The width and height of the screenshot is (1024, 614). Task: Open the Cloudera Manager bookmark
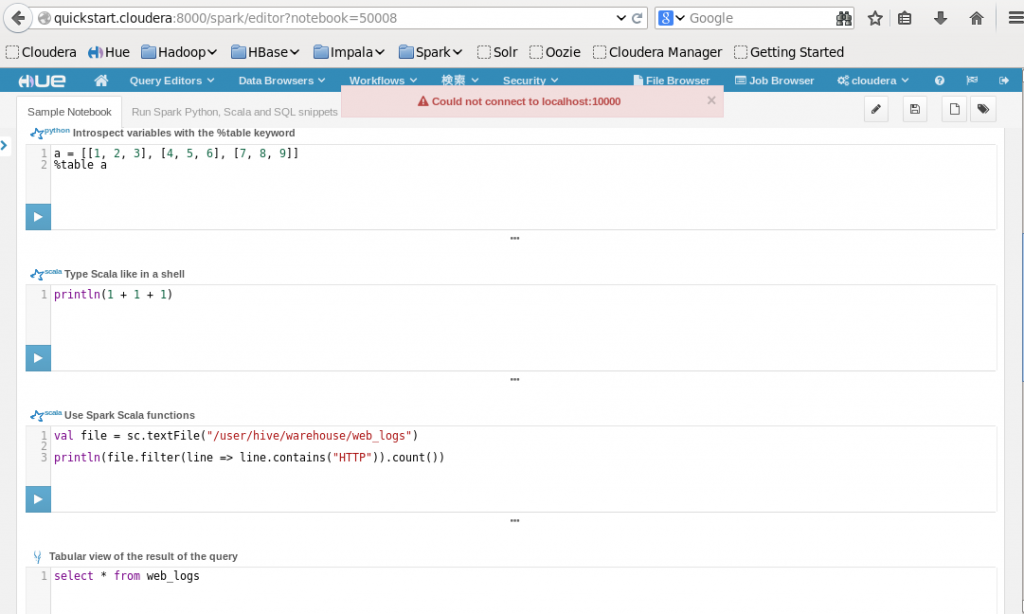click(x=658, y=52)
